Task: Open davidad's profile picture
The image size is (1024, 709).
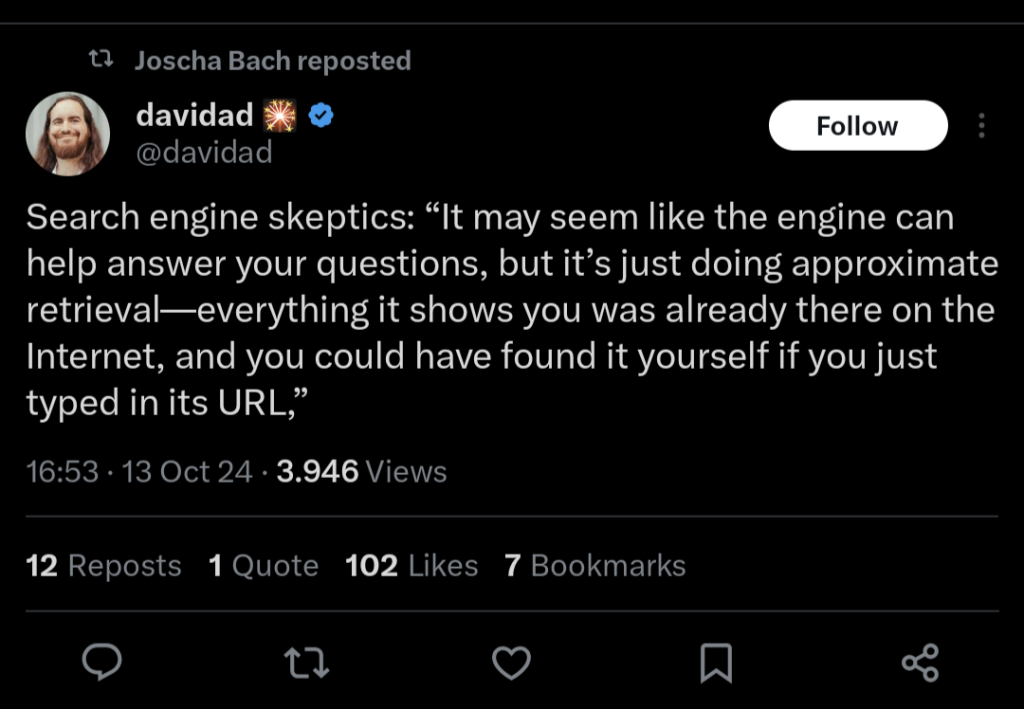Action: pyautogui.click(x=67, y=134)
